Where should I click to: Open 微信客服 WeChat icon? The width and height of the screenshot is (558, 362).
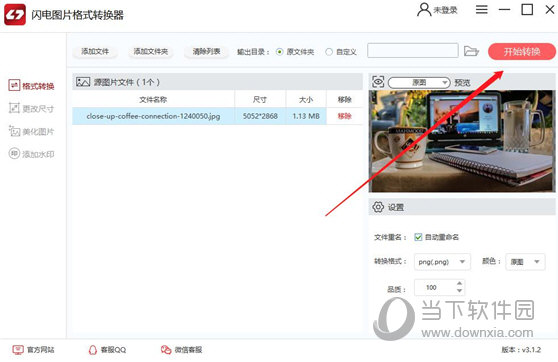pyautogui.click(x=166, y=350)
